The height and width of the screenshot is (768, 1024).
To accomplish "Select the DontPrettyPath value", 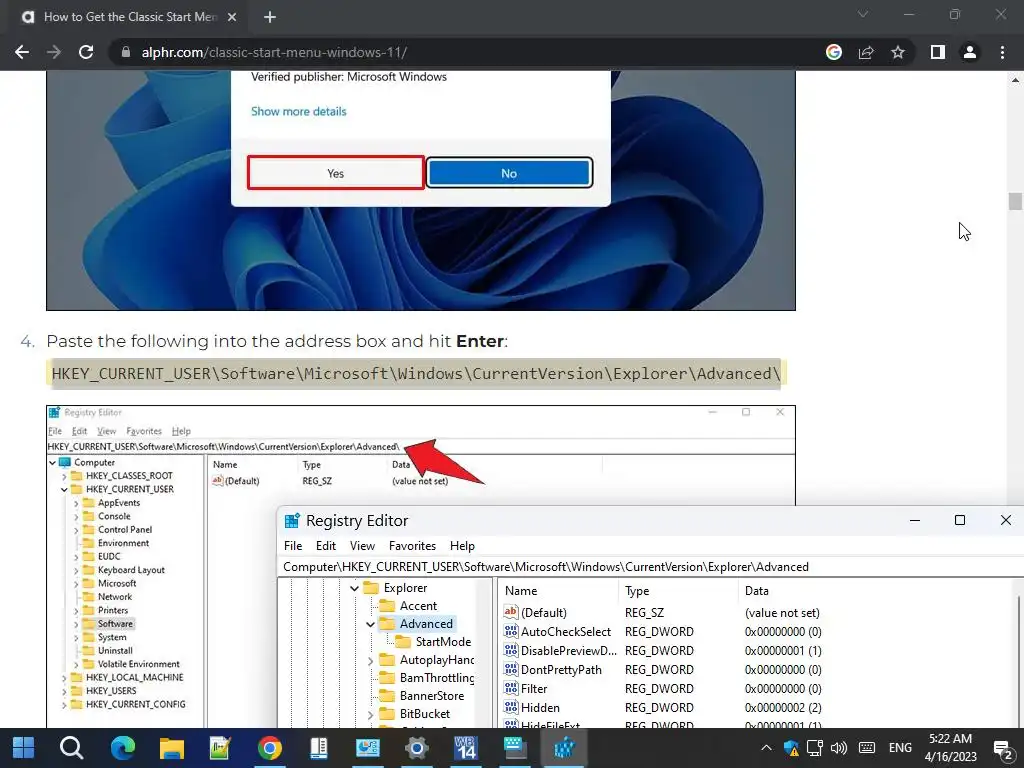I will tap(561, 669).
